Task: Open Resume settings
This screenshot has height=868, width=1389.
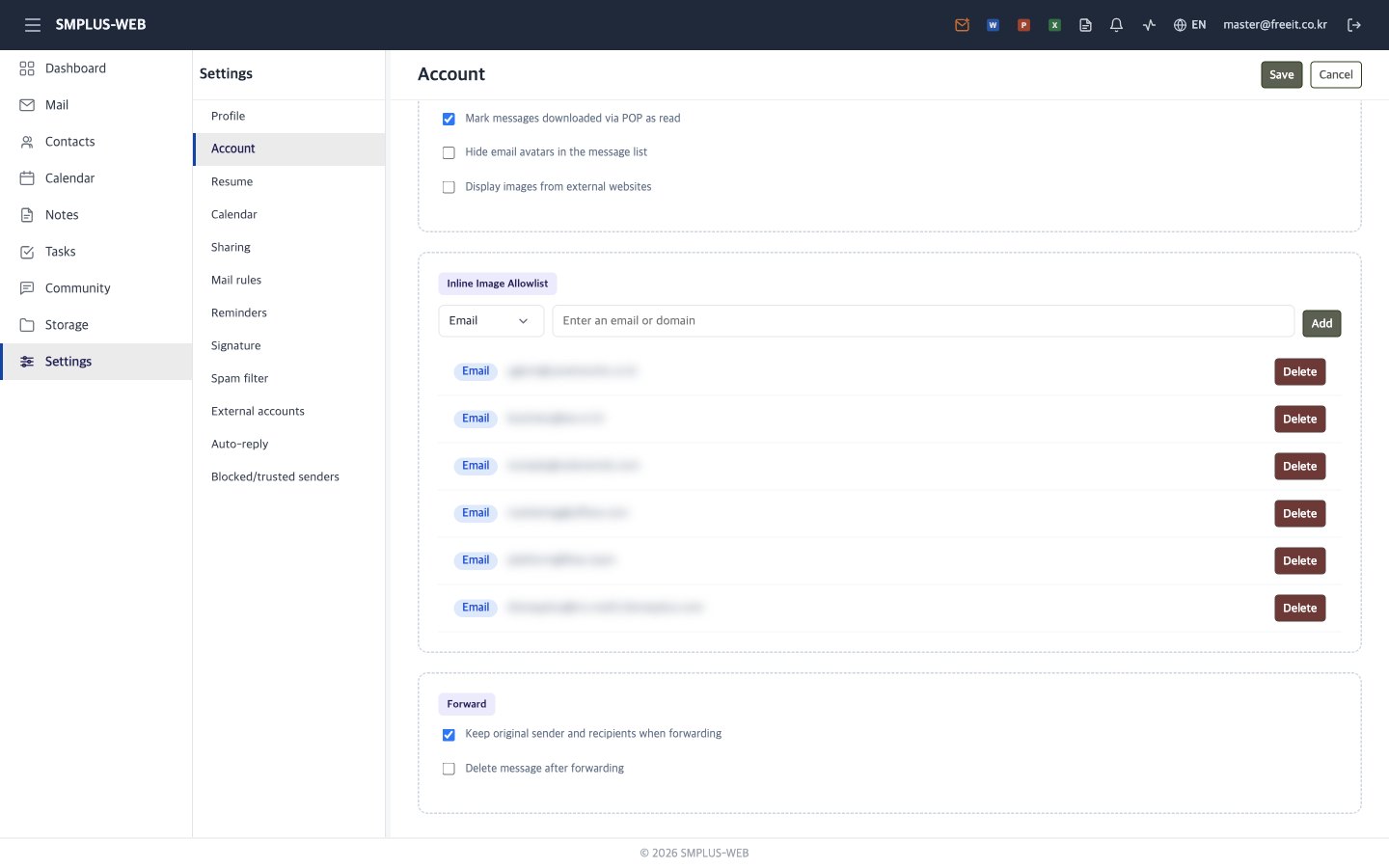Action: (x=289, y=181)
